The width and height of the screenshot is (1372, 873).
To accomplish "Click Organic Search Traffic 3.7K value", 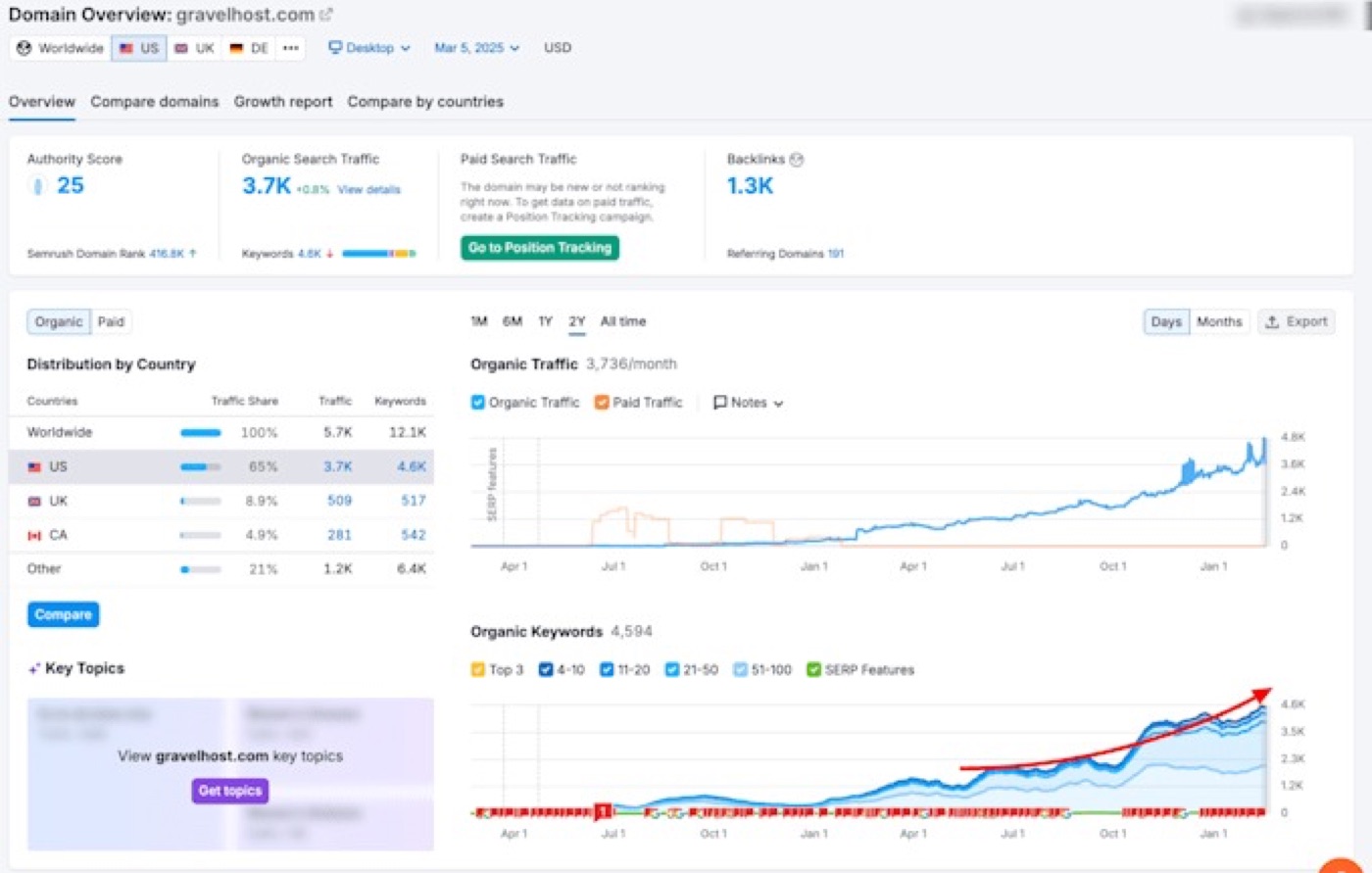I will pyautogui.click(x=267, y=185).
